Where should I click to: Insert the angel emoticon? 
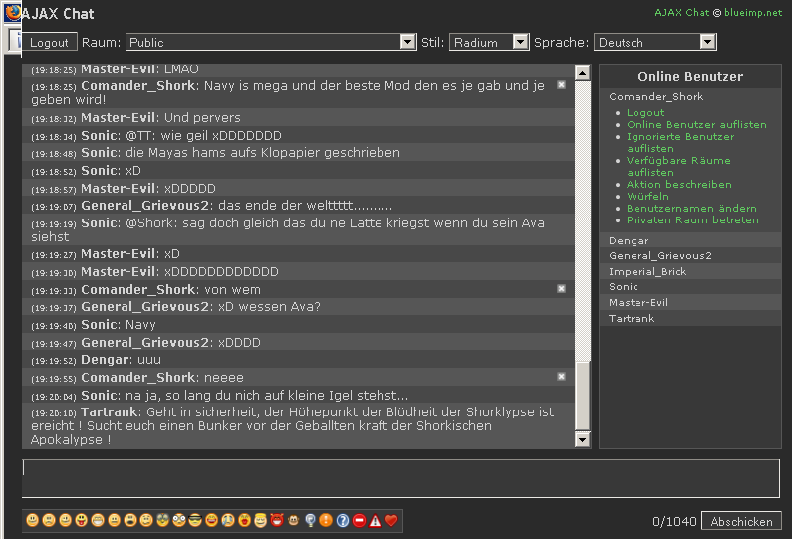pos(261,520)
